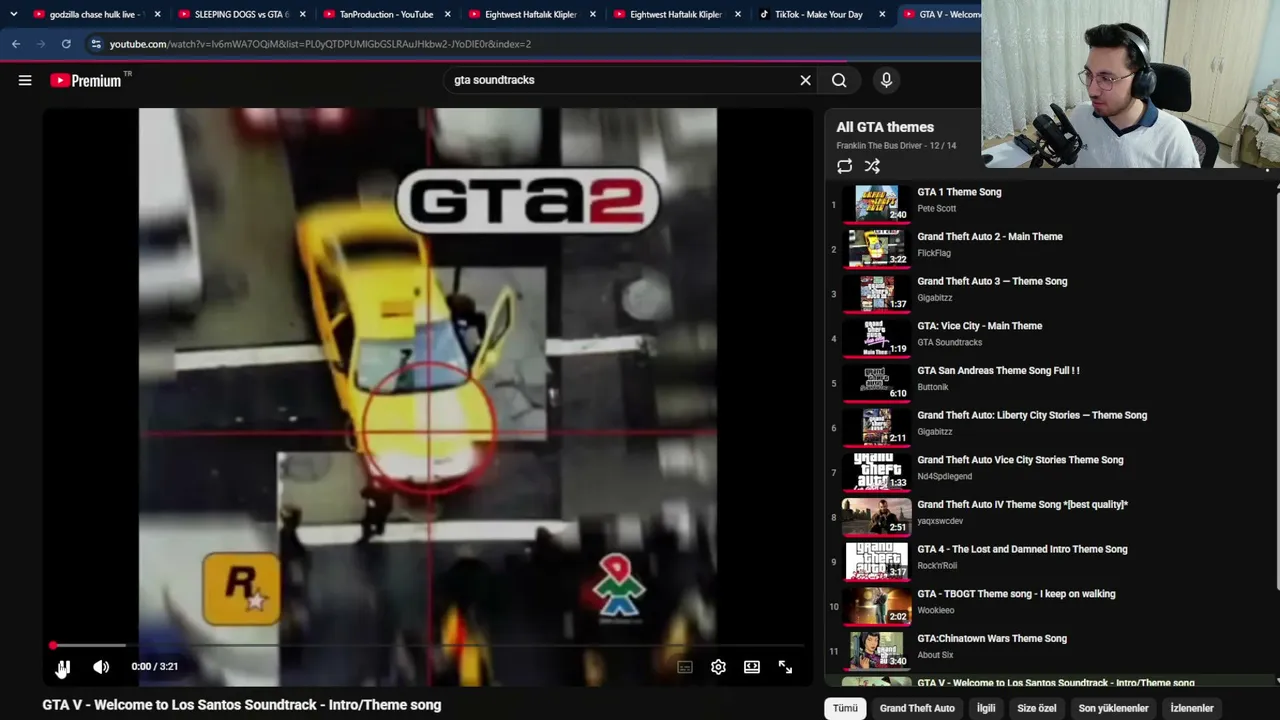Toggle playlist loop
The height and width of the screenshot is (720, 1280).
845,166
